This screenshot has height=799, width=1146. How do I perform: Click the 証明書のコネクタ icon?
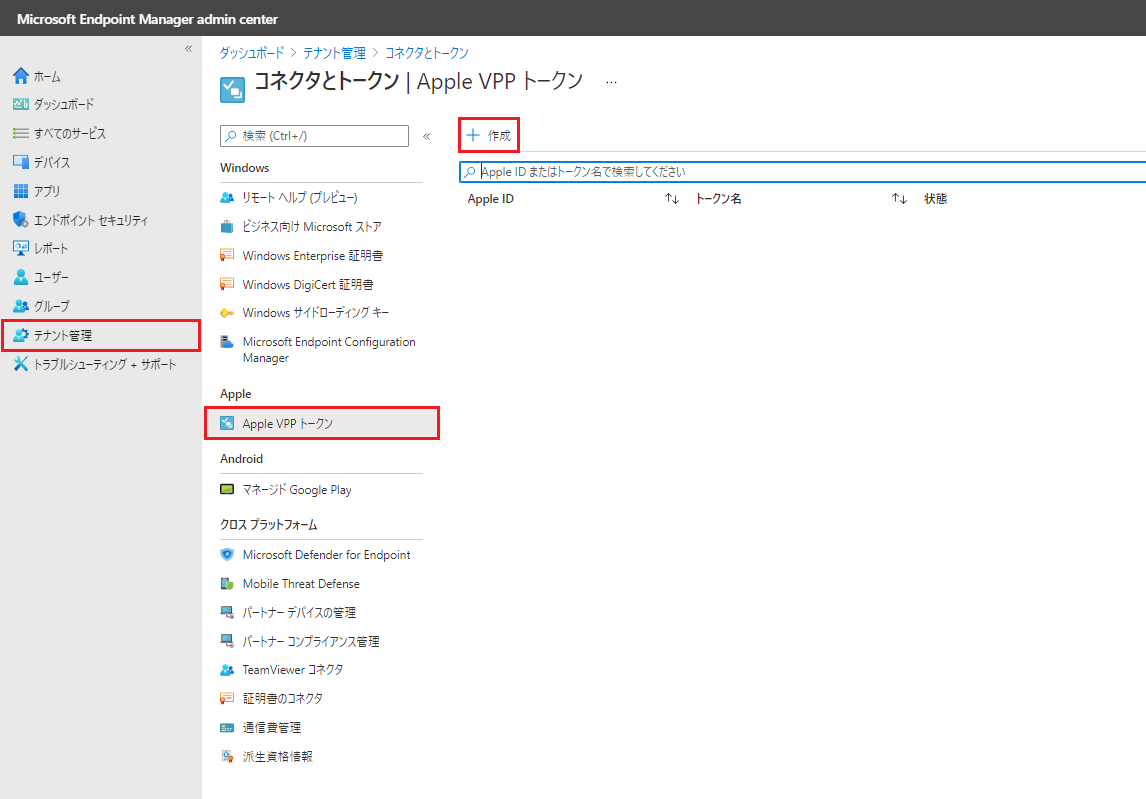pos(227,698)
